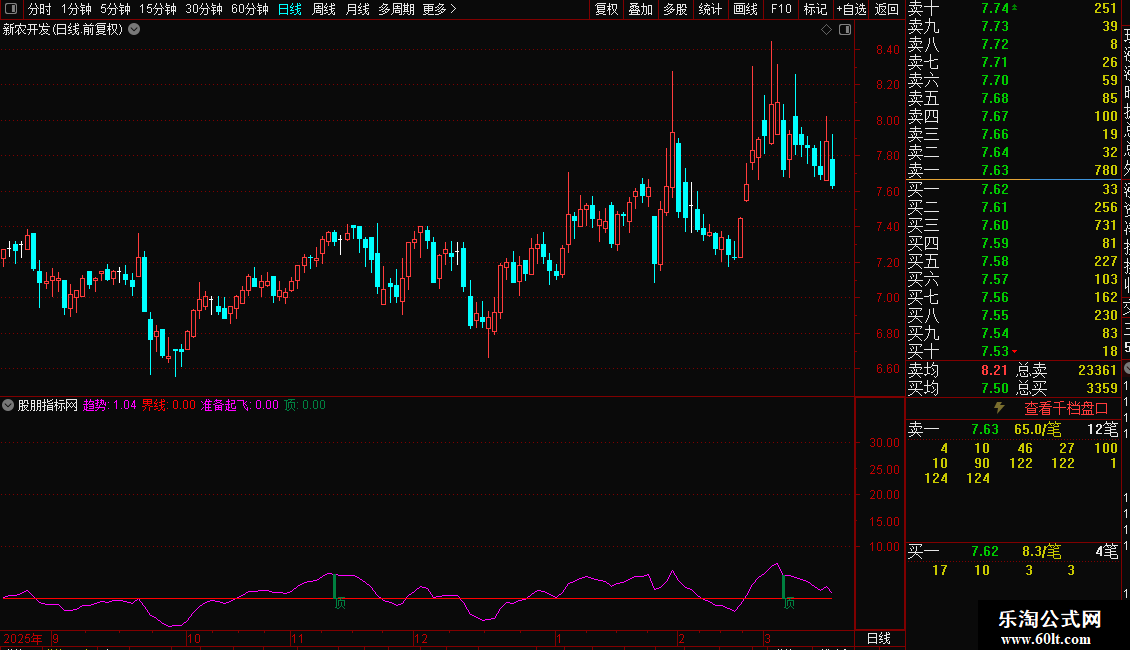Screen dimensions: 1130x650
Task: Select the 界线: 0.00 indicator value
Action: click(169, 405)
